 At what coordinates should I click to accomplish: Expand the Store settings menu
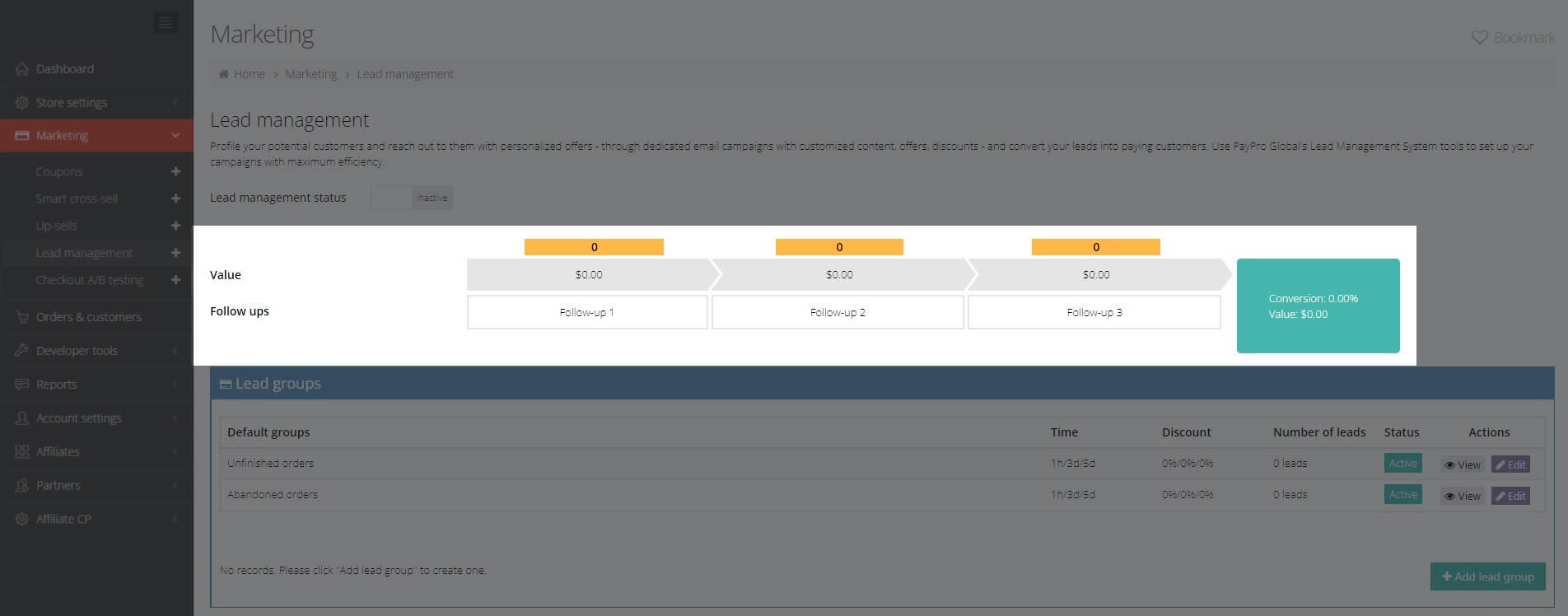click(72, 103)
